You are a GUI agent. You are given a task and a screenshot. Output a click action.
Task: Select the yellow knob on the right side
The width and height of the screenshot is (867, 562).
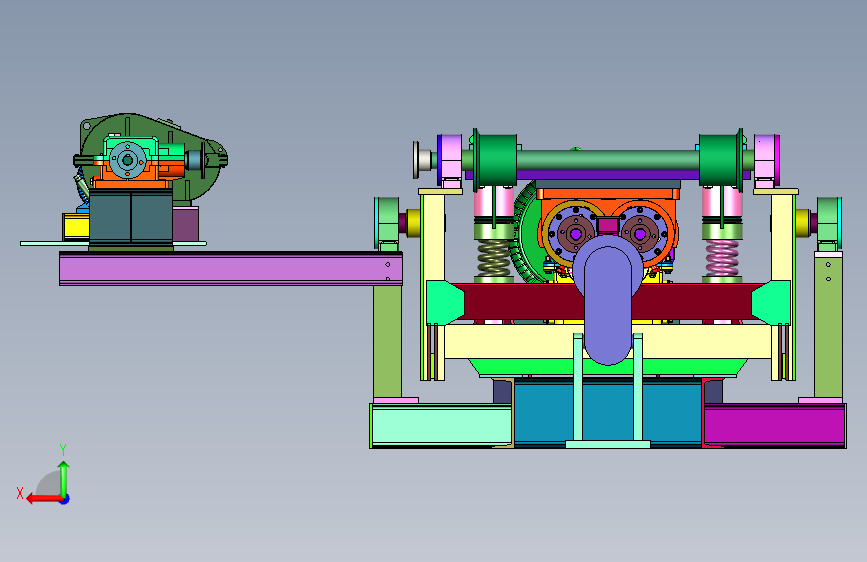803,223
